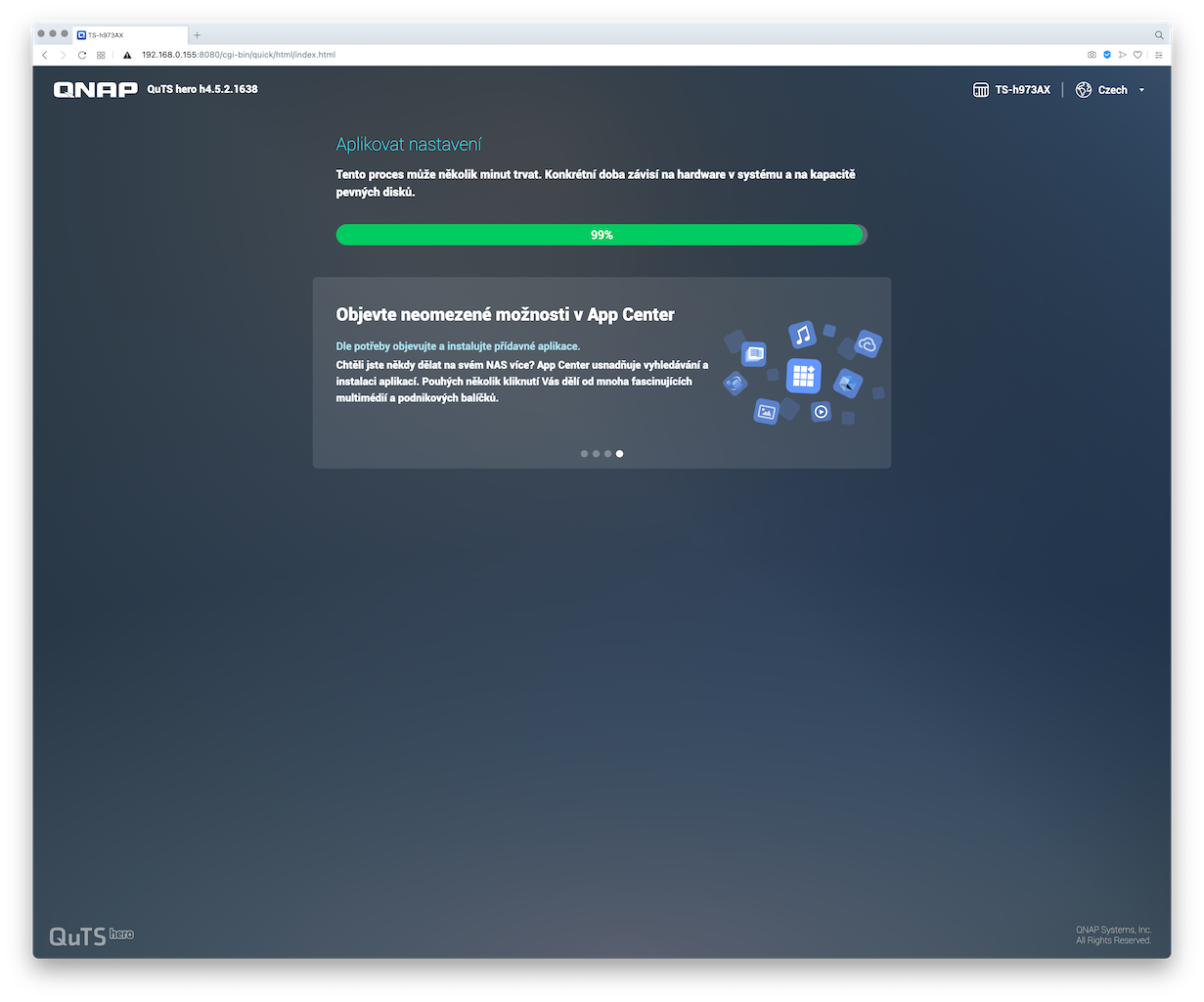Click the cloud app icon
1204x1002 pixels.
click(x=868, y=343)
